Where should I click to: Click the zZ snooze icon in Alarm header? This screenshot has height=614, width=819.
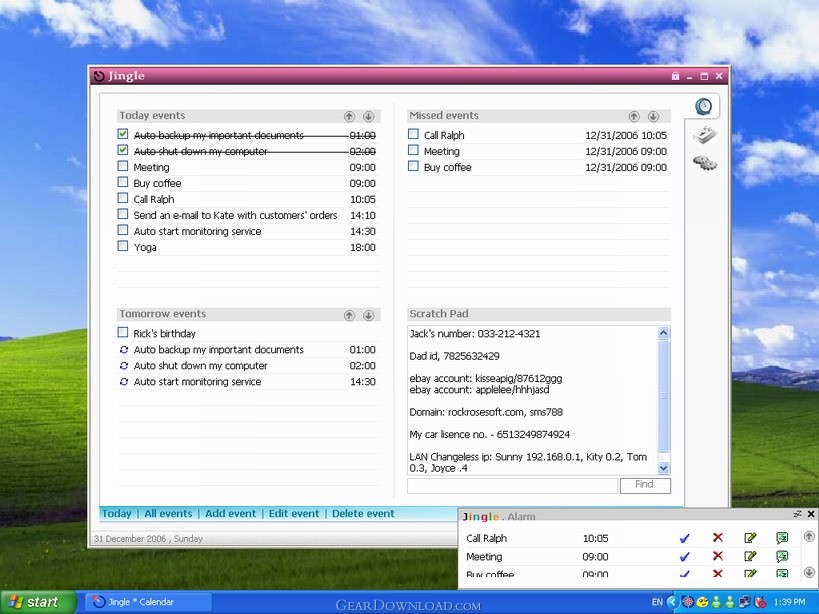pos(797,514)
